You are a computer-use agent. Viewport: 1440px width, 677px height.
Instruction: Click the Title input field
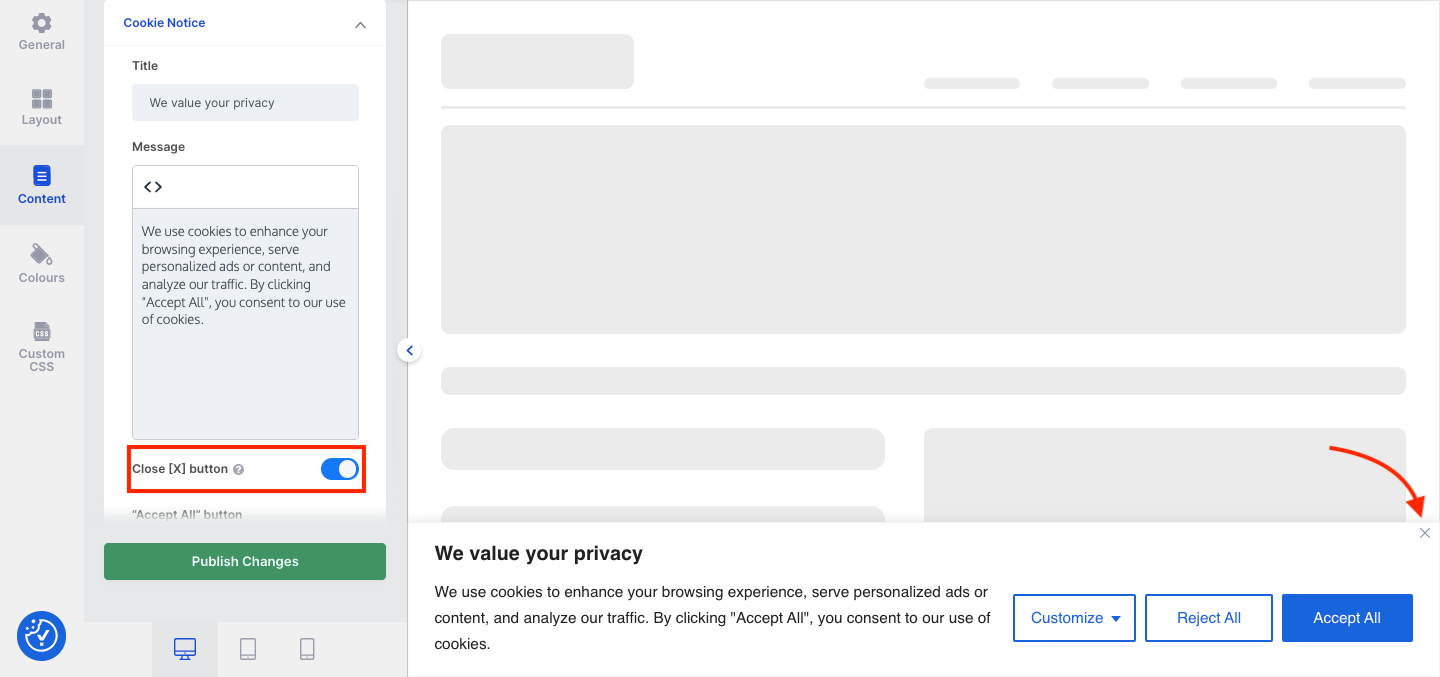point(245,103)
